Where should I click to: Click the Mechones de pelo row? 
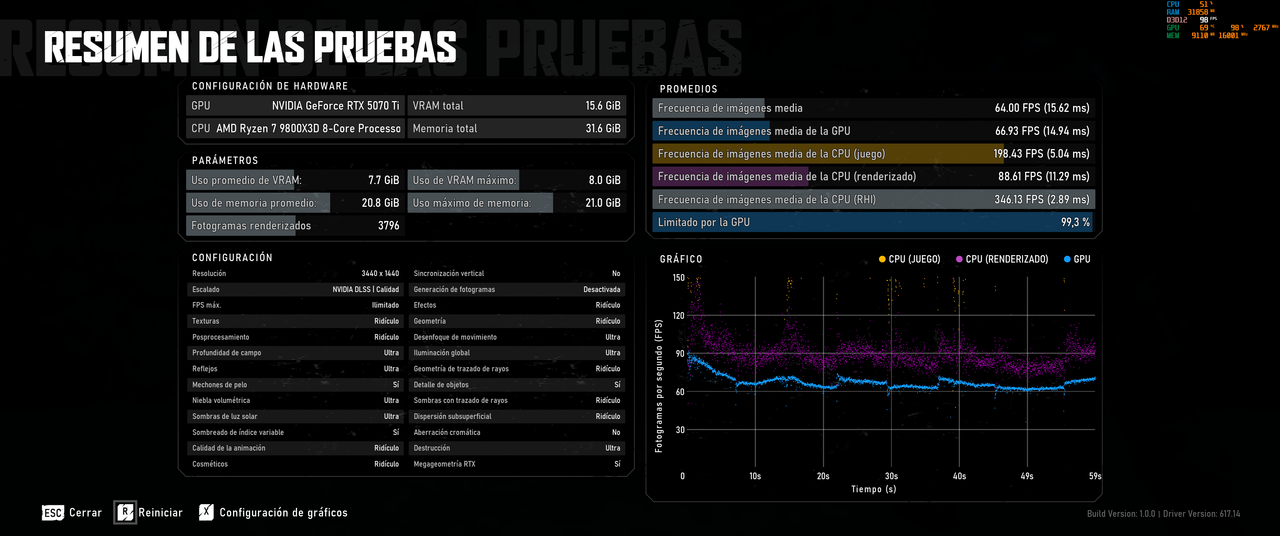294,385
